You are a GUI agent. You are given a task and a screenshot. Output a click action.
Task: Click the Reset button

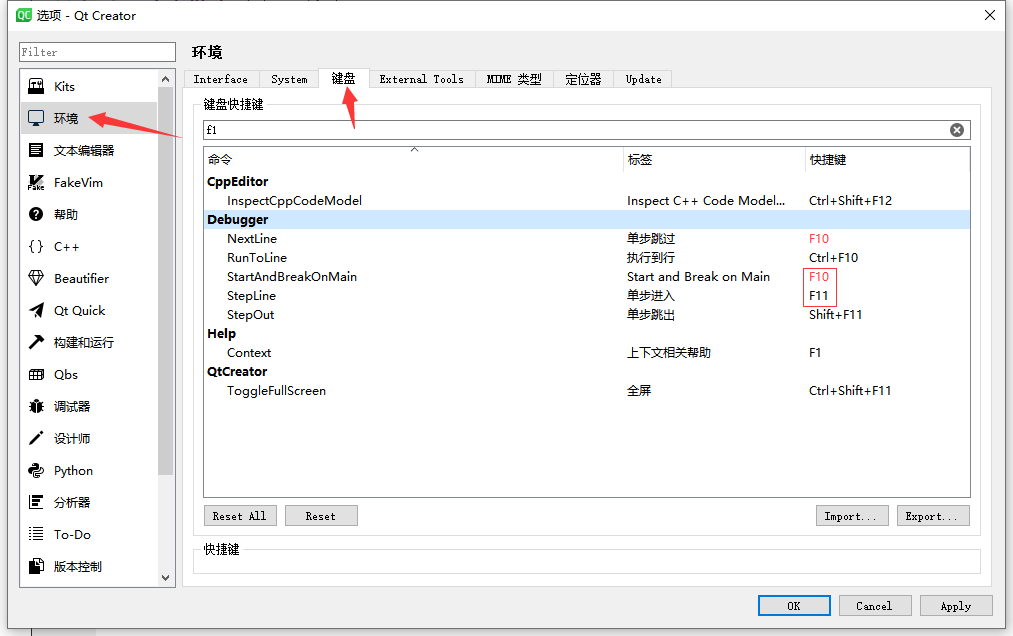(x=321, y=516)
